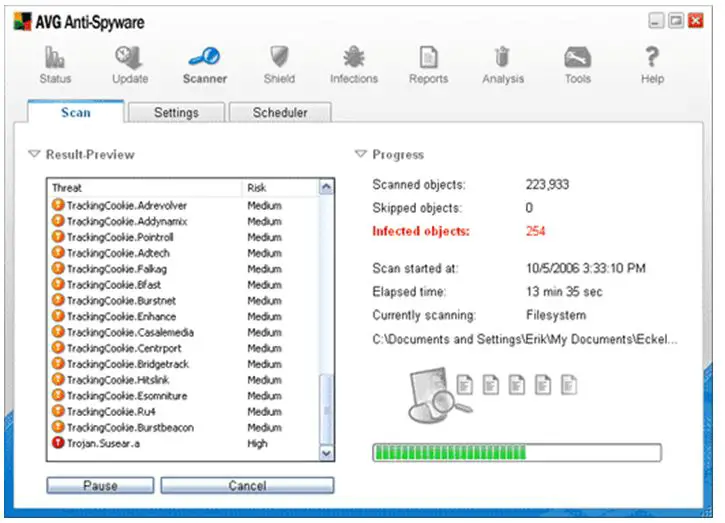This screenshot has width=725, height=523.
Task: Switch to the Settings tab
Action: pos(176,112)
